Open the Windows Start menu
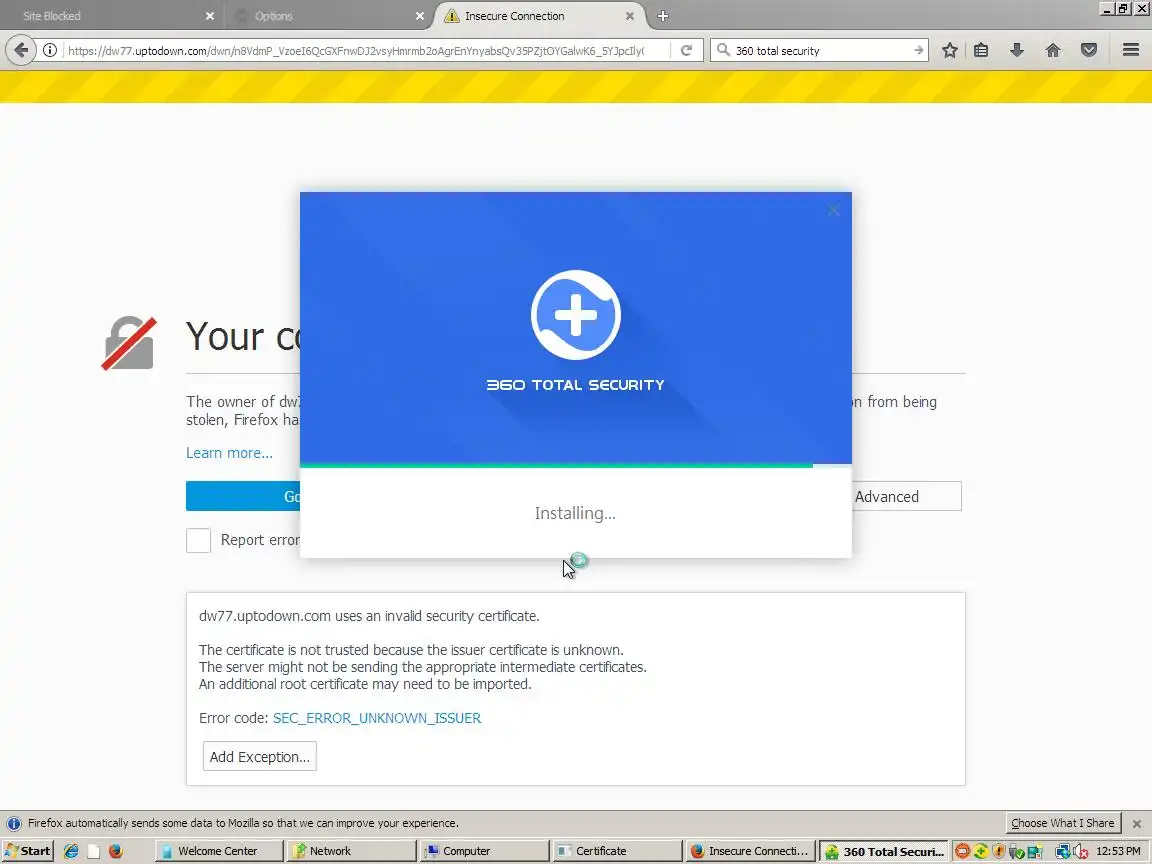The width and height of the screenshot is (1152, 864). (28, 851)
